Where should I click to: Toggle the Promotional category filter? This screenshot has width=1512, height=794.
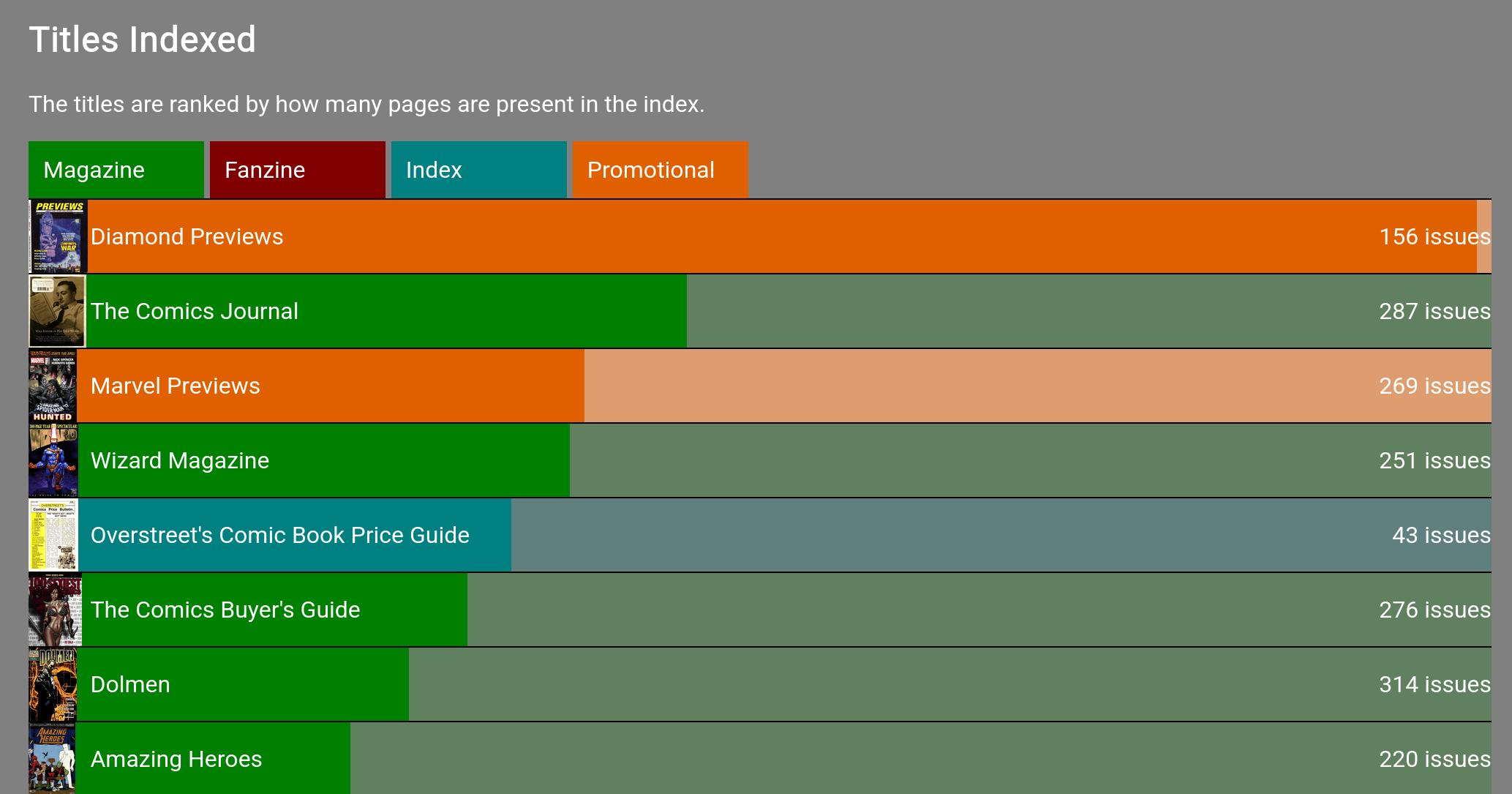click(661, 170)
